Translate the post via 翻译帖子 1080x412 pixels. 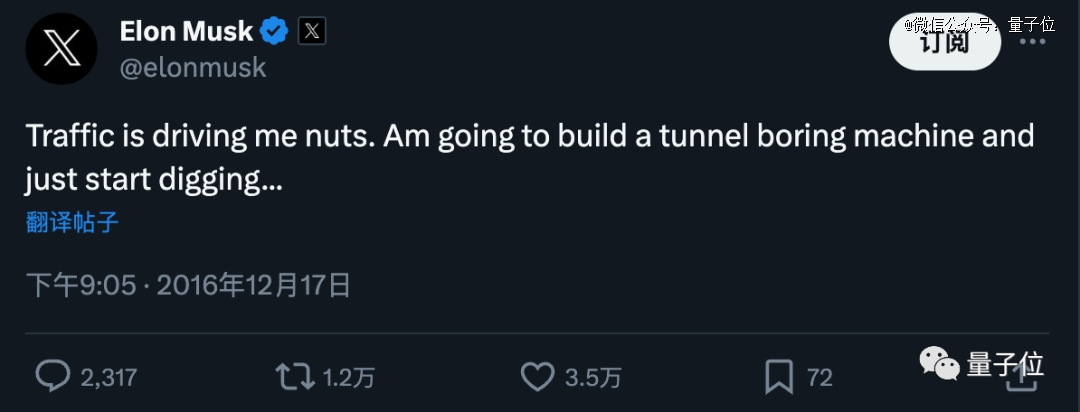72,223
